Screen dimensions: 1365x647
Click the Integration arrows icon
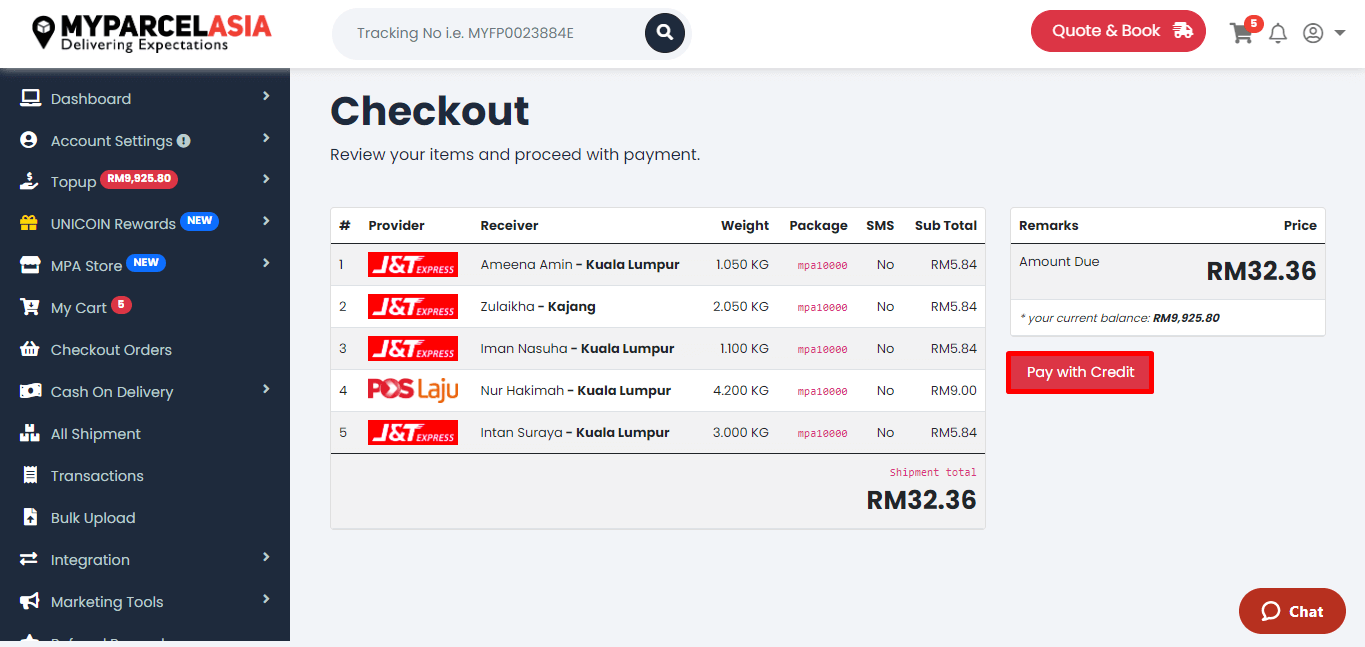click(x=29, y=559)
